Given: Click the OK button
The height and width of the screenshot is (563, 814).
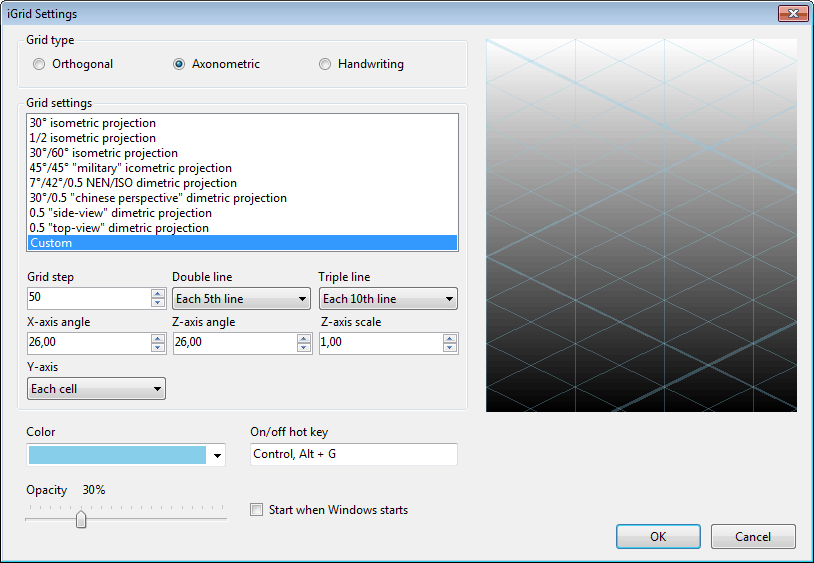Looking at the screenshot, I should [657, 536].
